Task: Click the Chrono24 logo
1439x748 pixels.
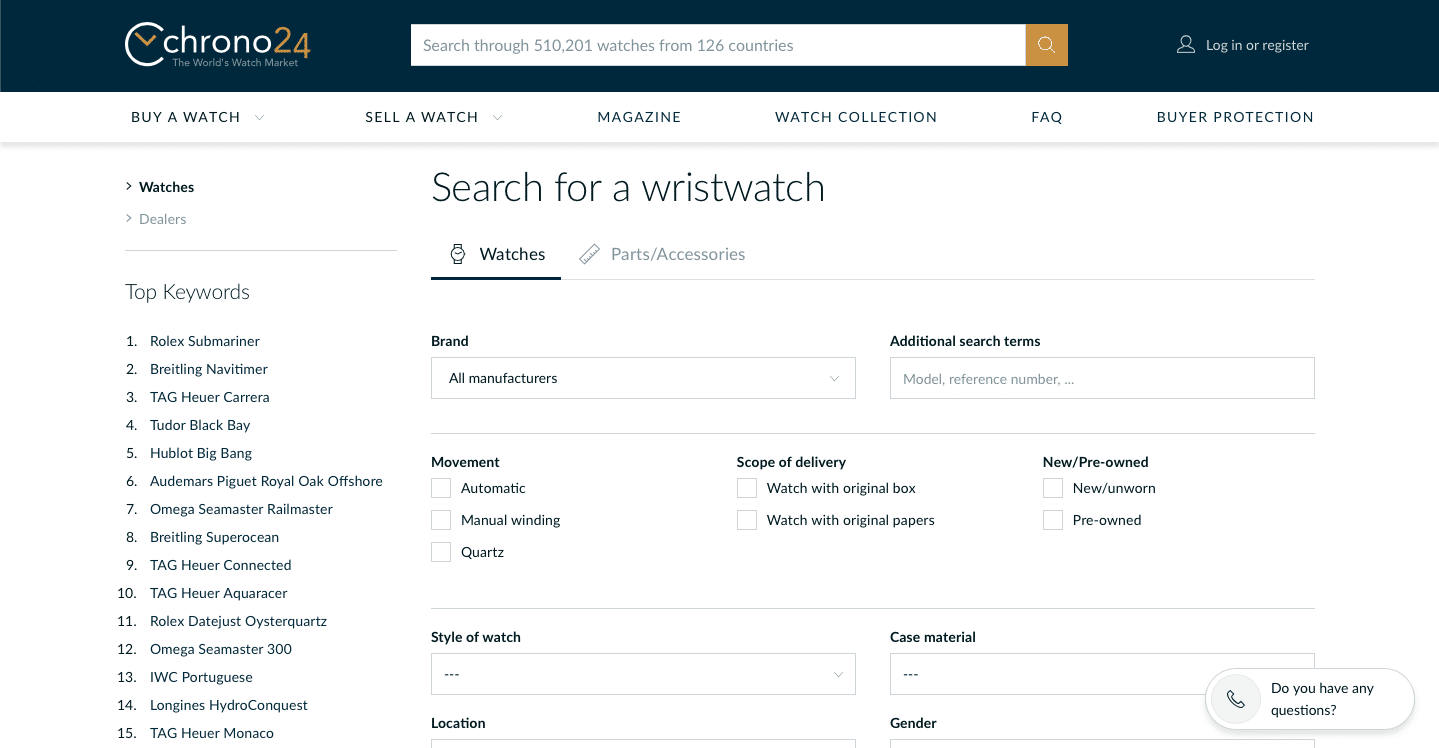Action: coord(217,45)
